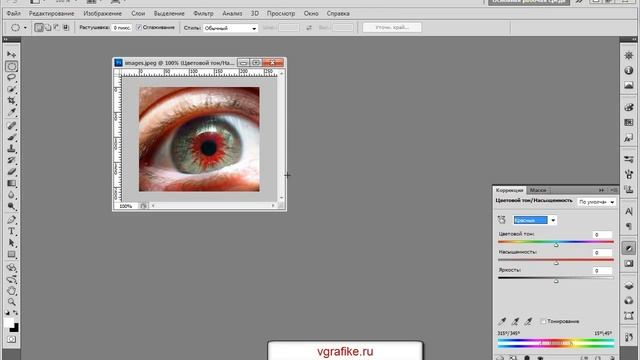This screenshot has height=360, width=640.
Task: Enable the Тонирование colorize checkbox
Action: click(543, 321)
